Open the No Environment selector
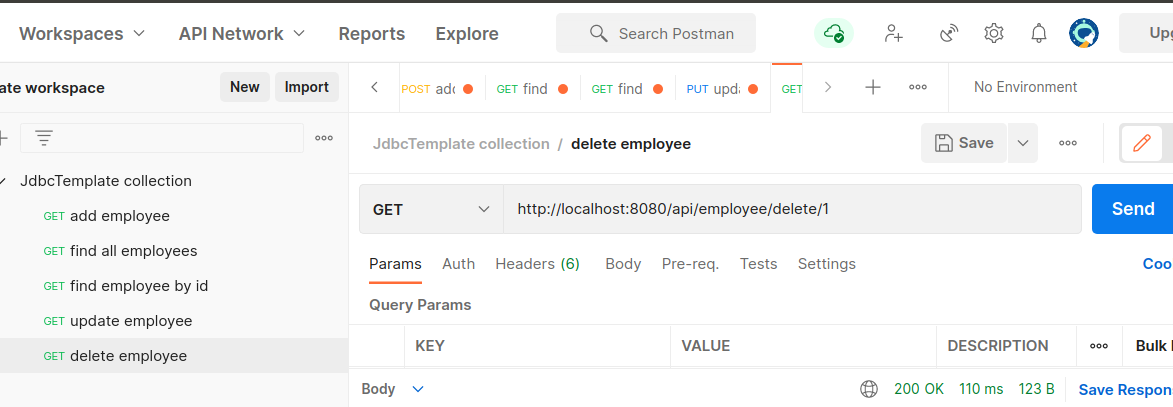Viewport: 1173px width, 407px height. tap(1025, 88)
